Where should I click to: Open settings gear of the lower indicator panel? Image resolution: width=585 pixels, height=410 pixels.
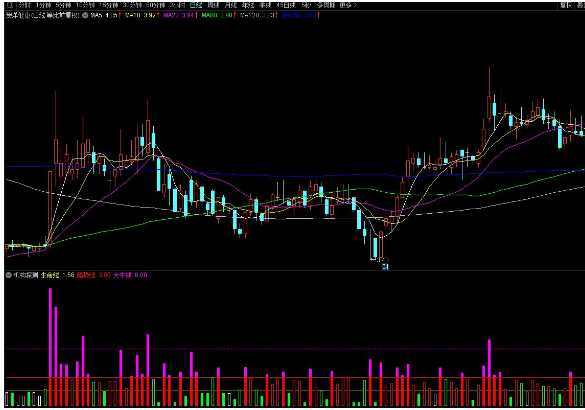pyautogui.click(x=9, y=275)
